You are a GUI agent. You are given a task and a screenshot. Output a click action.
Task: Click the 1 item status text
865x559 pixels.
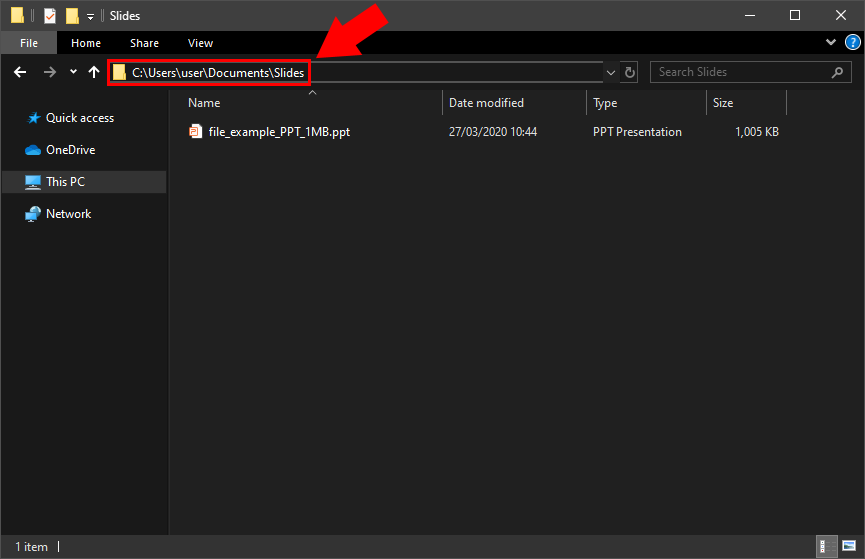point(31,547)
